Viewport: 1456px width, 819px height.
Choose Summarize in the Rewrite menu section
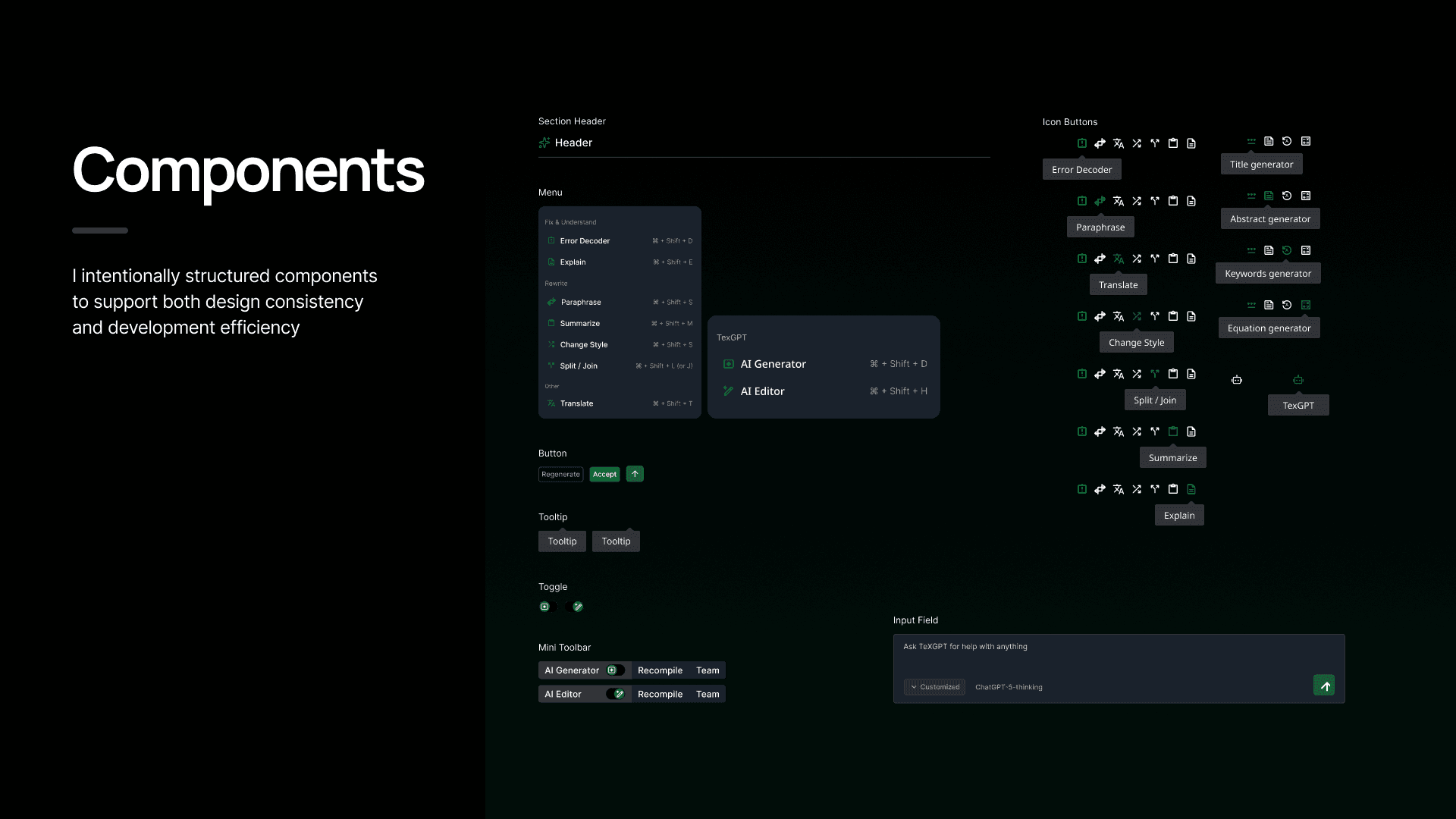tap(579, 324)
